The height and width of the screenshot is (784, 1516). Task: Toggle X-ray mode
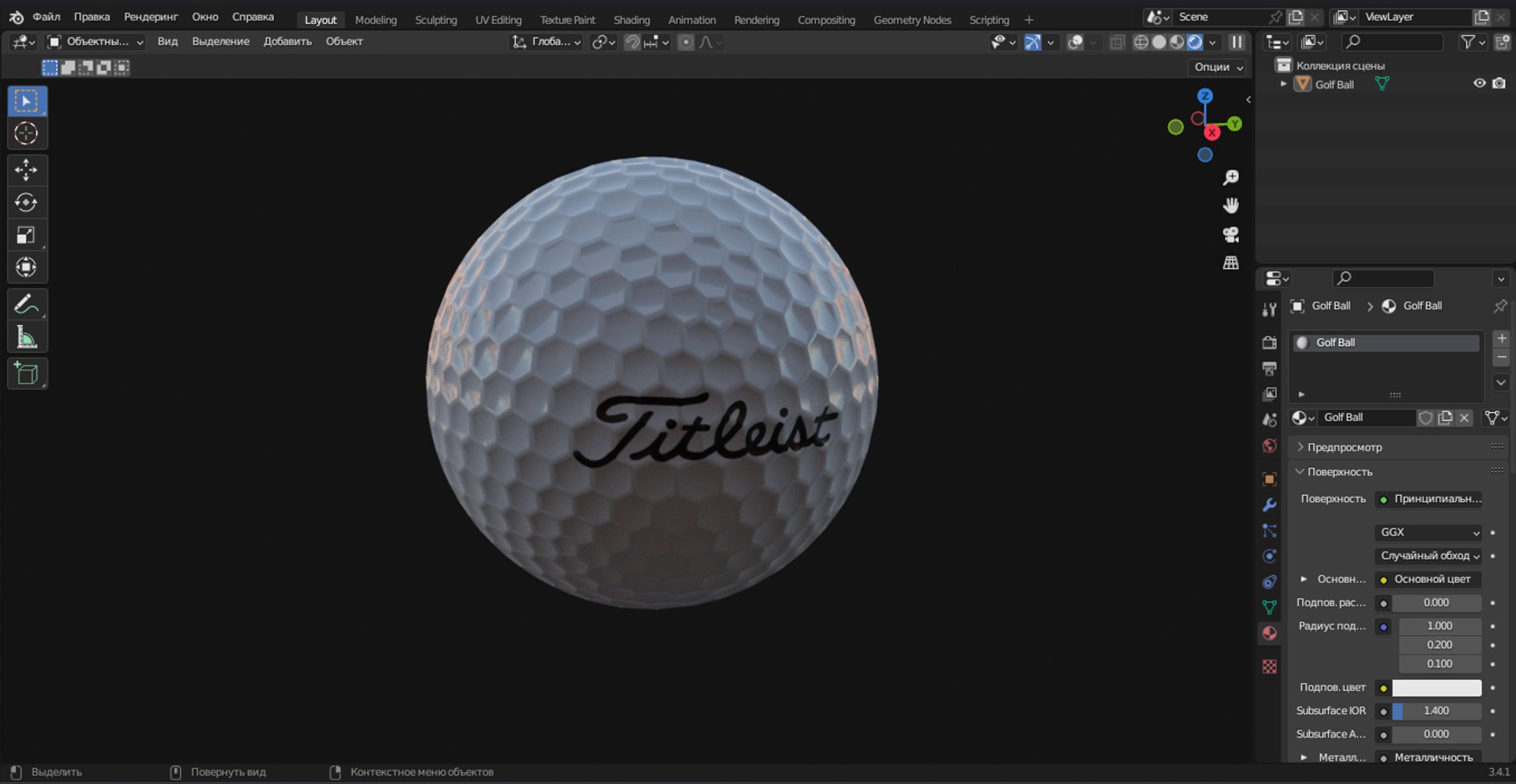pyautogui.click(x=1117, y=42)
